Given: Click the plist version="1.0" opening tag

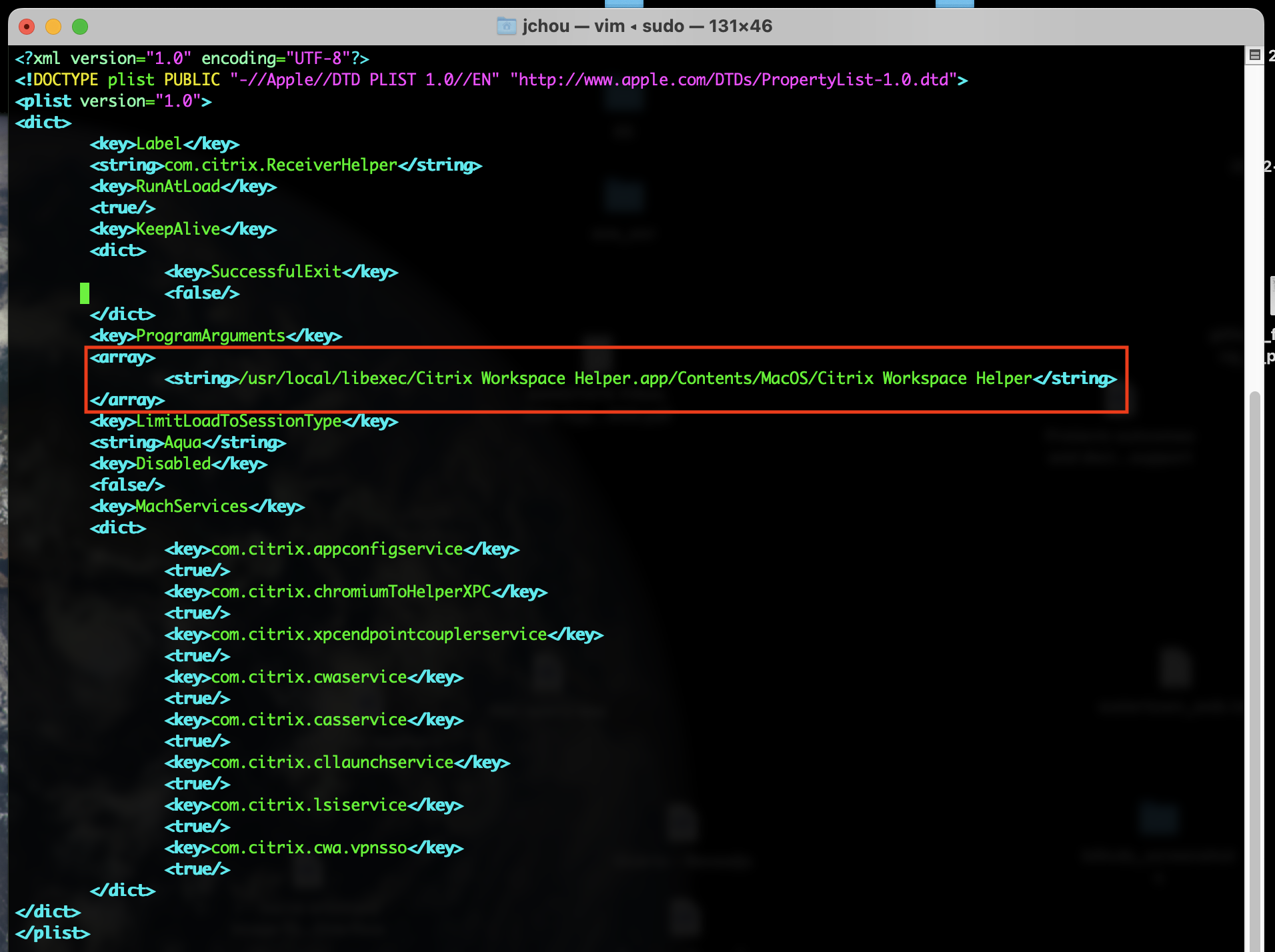Looking at the screenshot, I should tap(113, 101).
